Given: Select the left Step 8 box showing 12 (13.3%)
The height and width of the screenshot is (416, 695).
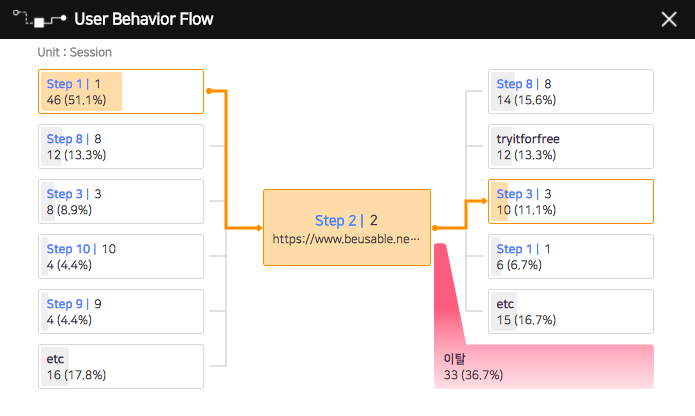Looking at the screenshot, I should coord(121,146).
